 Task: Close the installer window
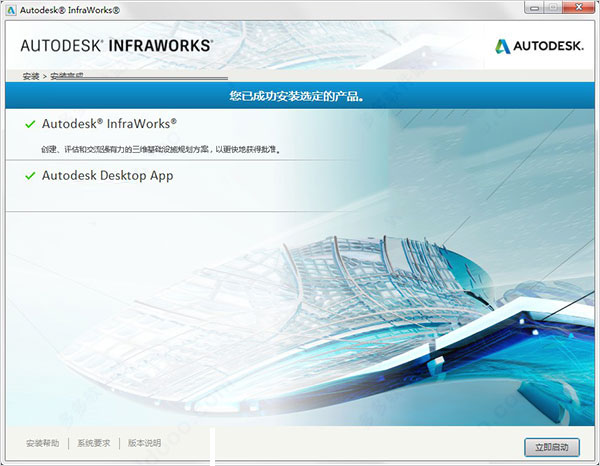click(579, 8)
